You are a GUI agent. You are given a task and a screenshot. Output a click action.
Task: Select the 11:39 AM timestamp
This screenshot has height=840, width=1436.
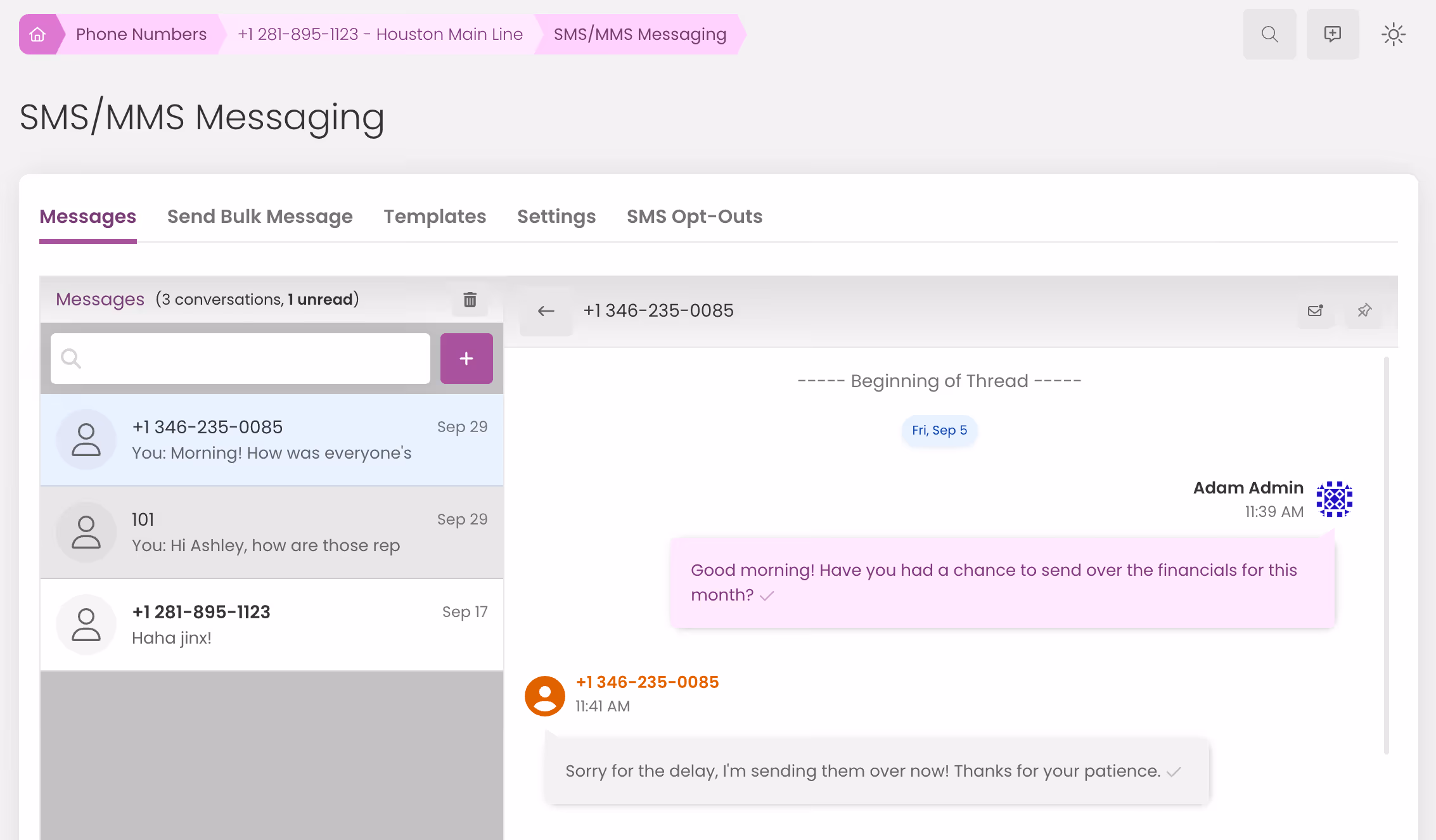tap(1274, 512)
